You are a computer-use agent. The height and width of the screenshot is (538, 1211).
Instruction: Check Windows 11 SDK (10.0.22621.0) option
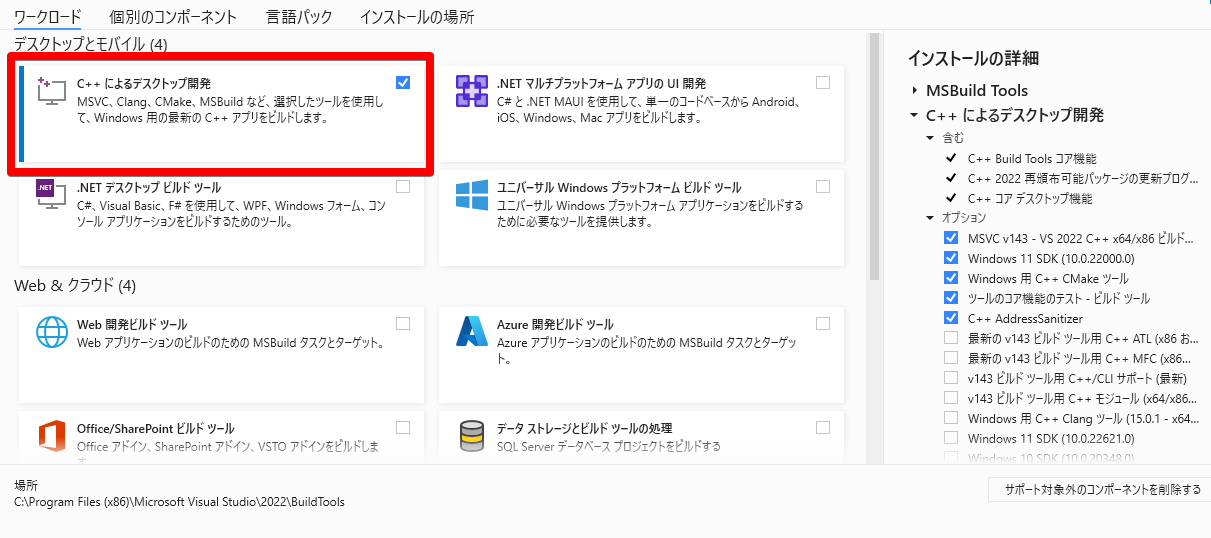point(951,438)
